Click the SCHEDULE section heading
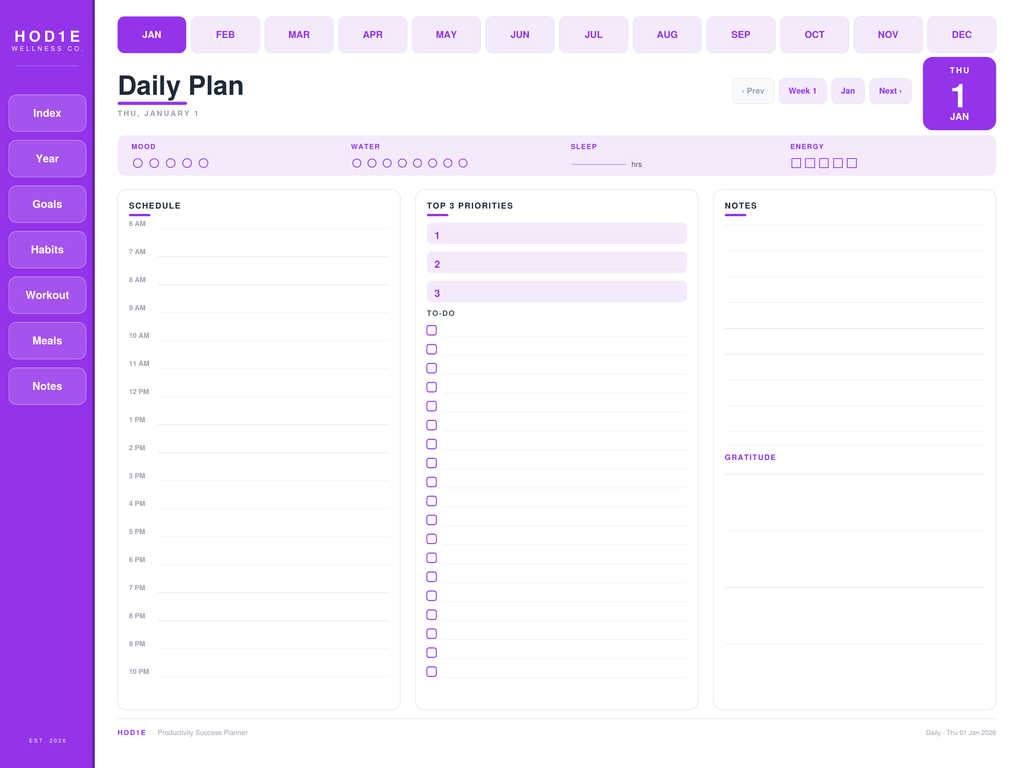 155,206
